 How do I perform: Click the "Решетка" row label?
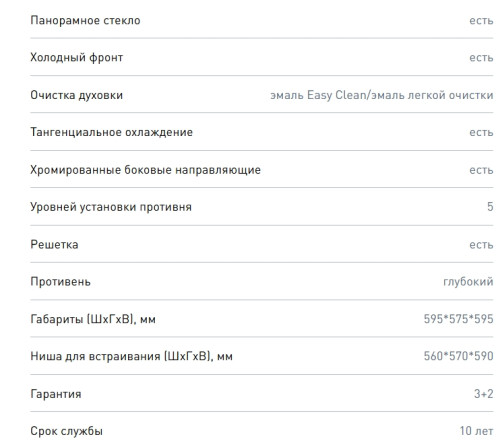(x=54, y=245)
